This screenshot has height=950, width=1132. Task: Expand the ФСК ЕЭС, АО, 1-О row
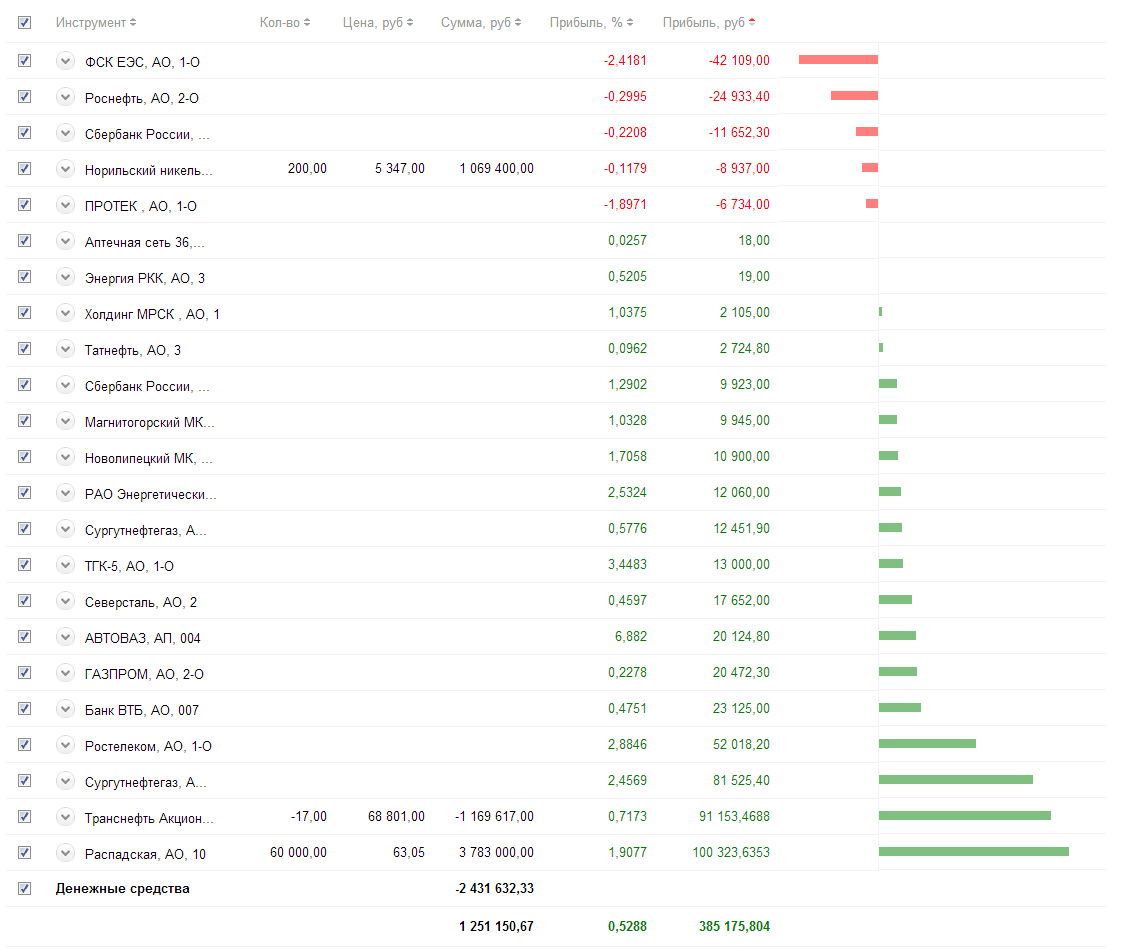pyautogui.click(x=66, y=61)
